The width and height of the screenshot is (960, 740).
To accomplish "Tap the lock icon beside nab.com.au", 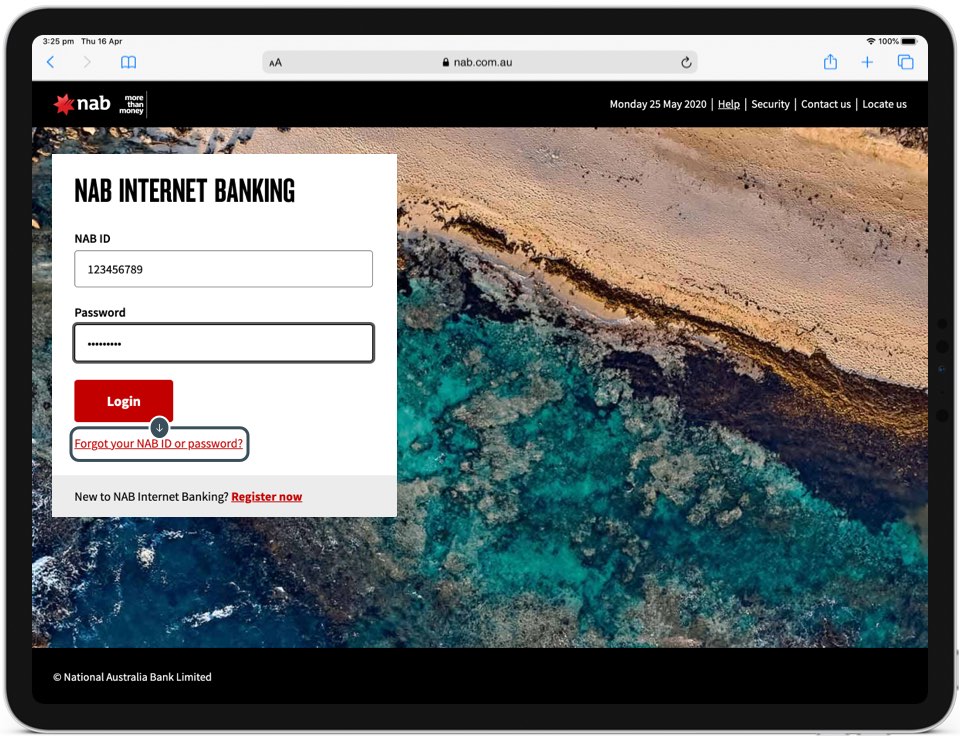I will [x=446, y=62].
